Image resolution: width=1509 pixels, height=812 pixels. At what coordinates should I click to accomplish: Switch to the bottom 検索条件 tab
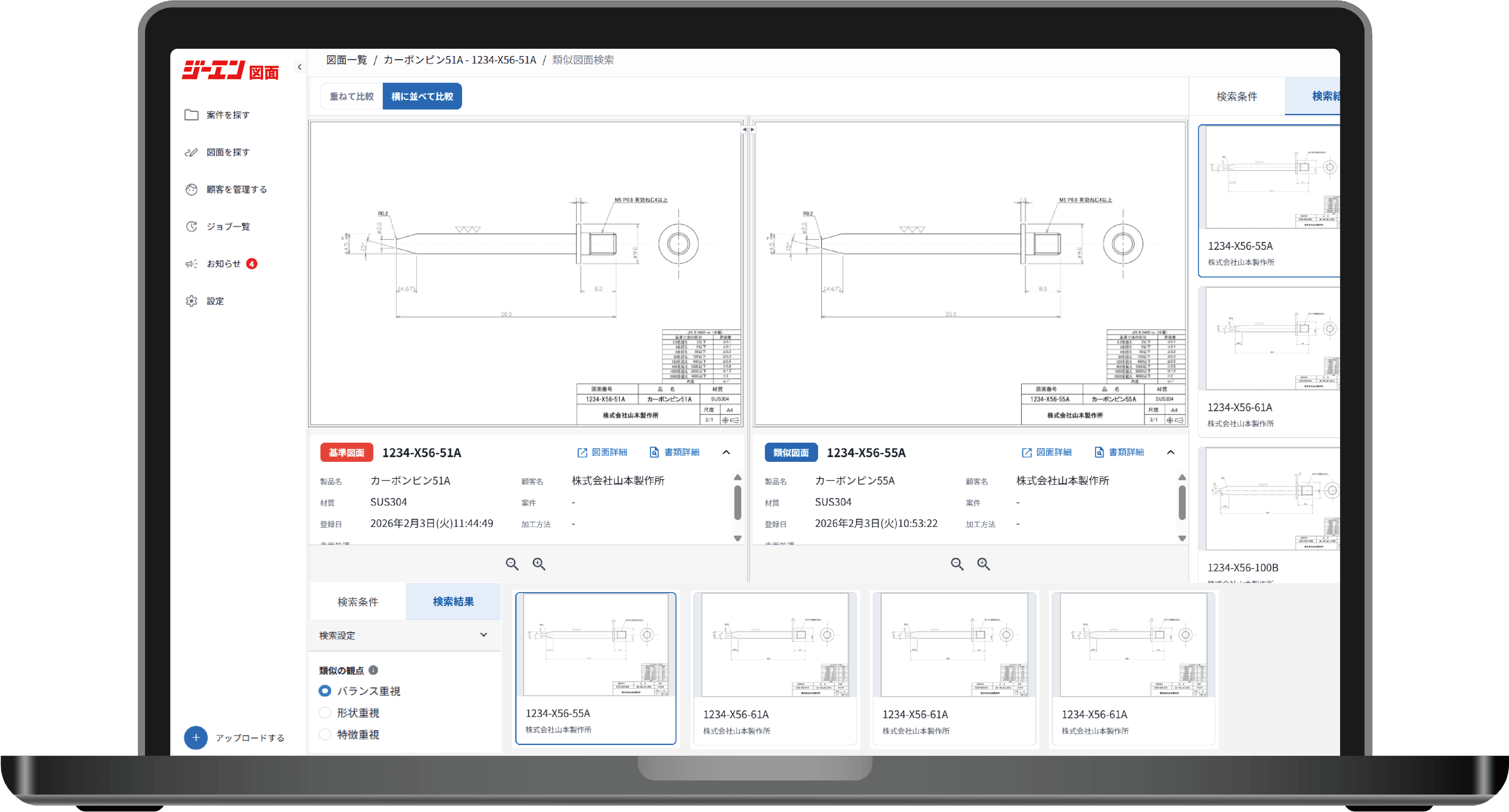(357, 602)
